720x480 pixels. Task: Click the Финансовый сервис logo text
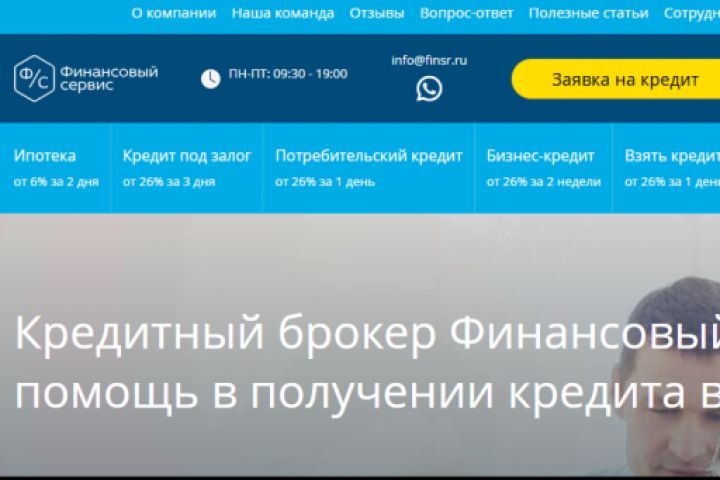click(109, 78)
